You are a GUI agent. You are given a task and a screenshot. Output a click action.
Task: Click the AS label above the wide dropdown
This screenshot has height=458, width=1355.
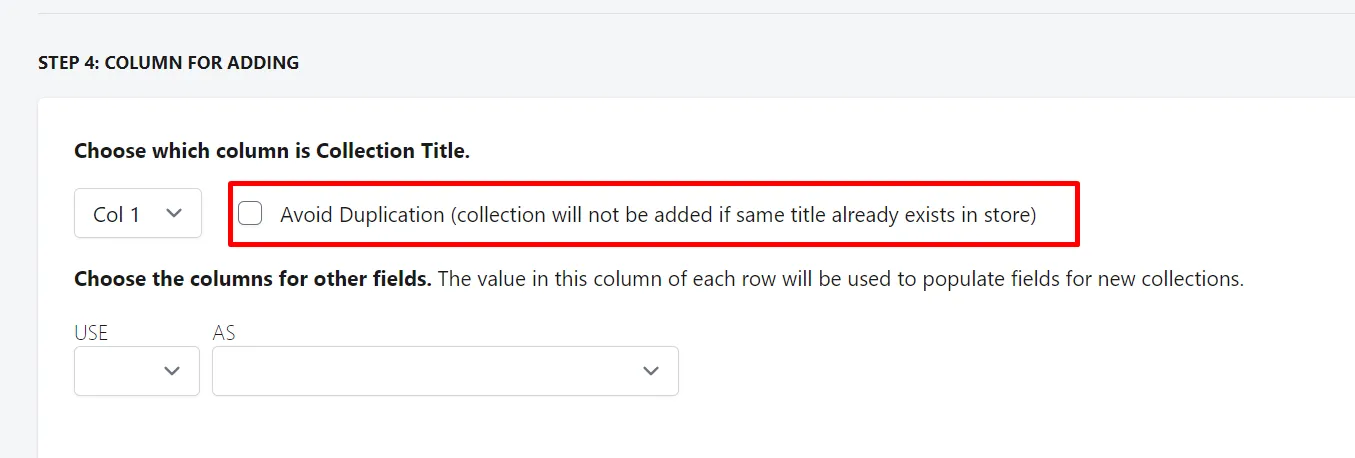(224, 333)
